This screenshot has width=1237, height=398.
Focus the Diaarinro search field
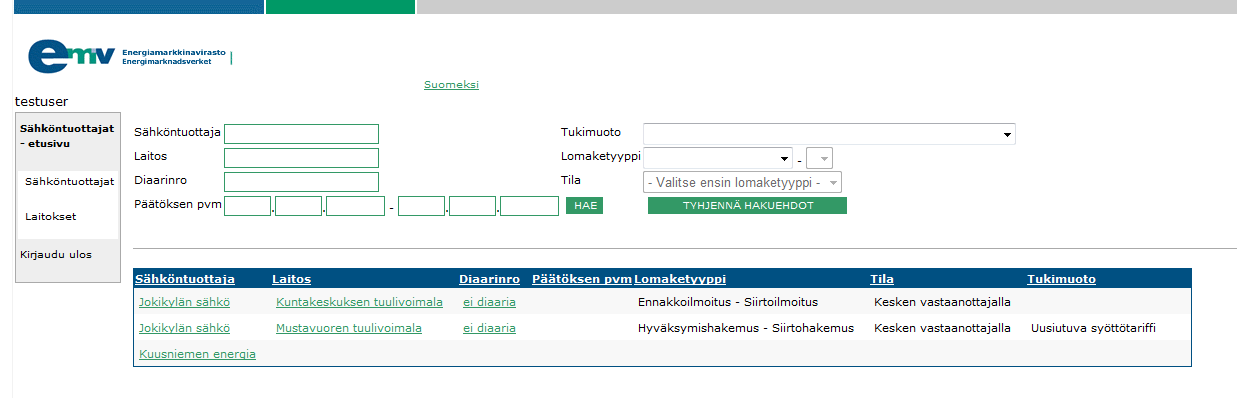click(301, 182)
